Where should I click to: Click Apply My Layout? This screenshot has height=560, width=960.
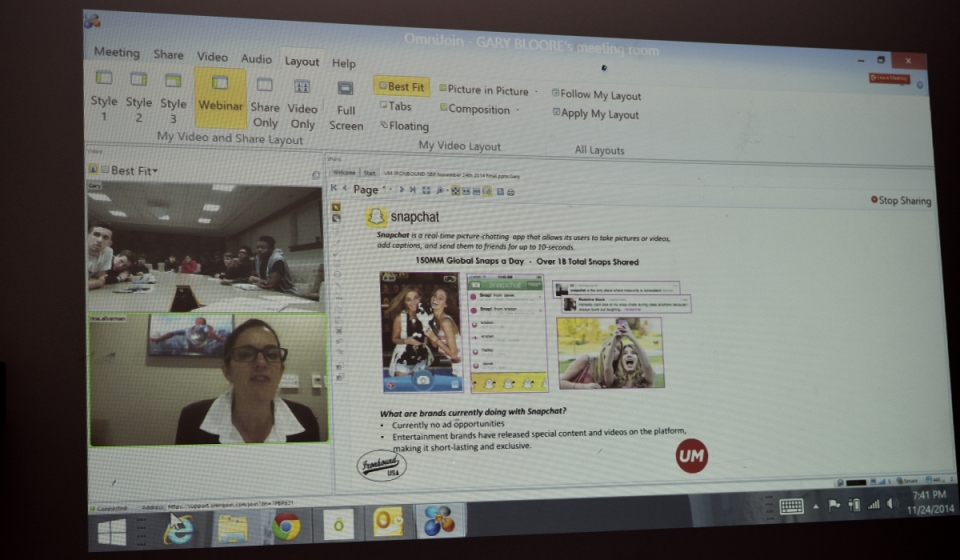coord(596,114)
